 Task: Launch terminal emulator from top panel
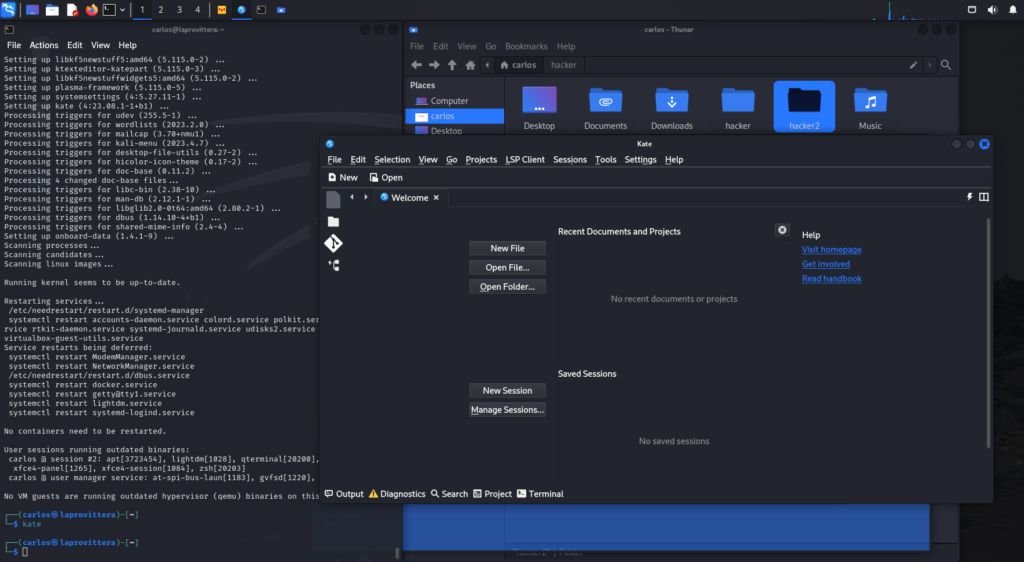pos(110,10)
